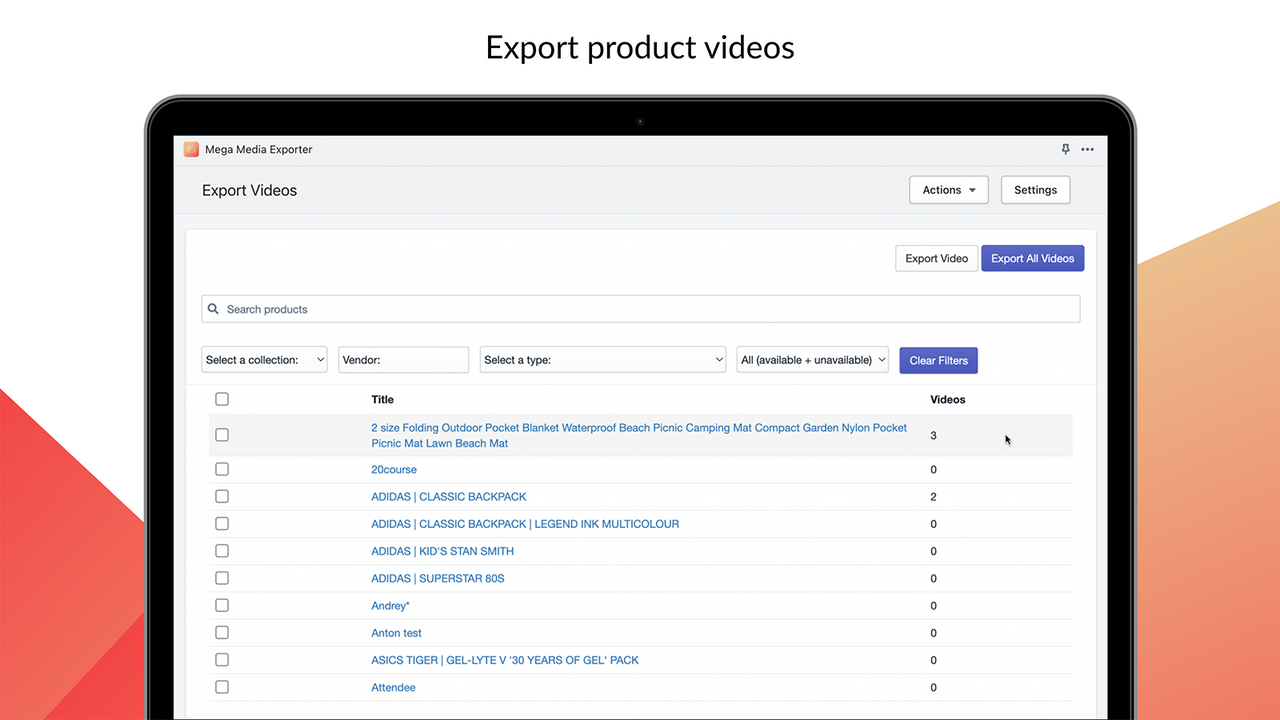Check the ASICS TIGER GEL-LYTE checkbox
The height and width of the screenshot is (720, 1280).
[x=221, y=659]
